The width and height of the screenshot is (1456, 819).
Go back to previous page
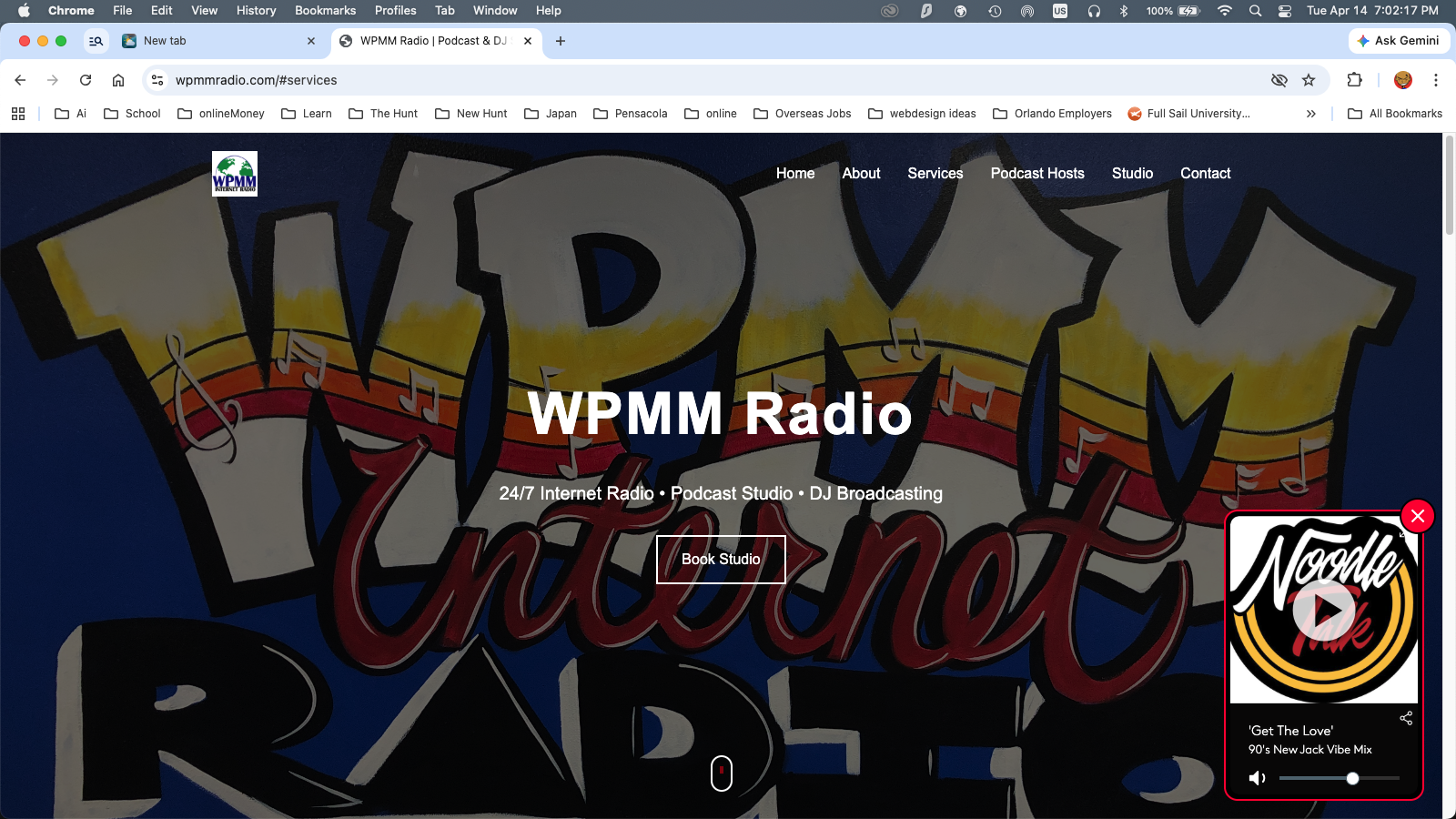point(20,80)
